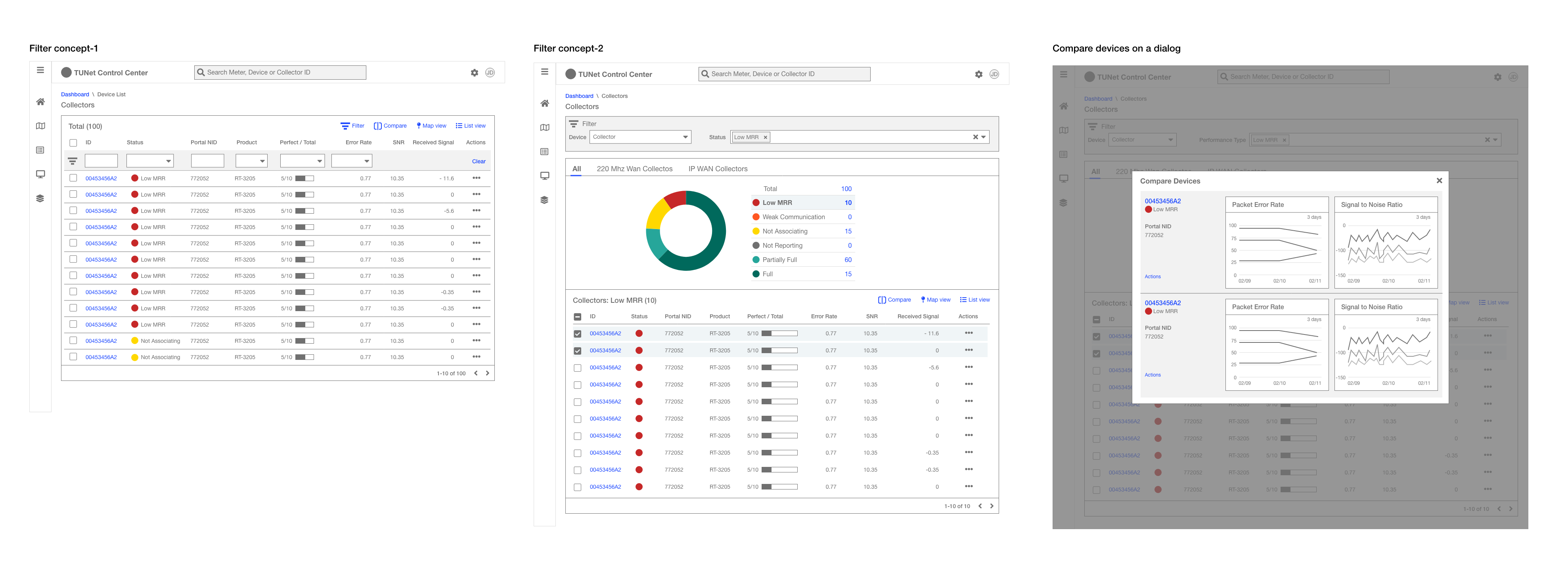
Task: Open Dashboard breadcrumb in concept-1
Action: [75, 94]
